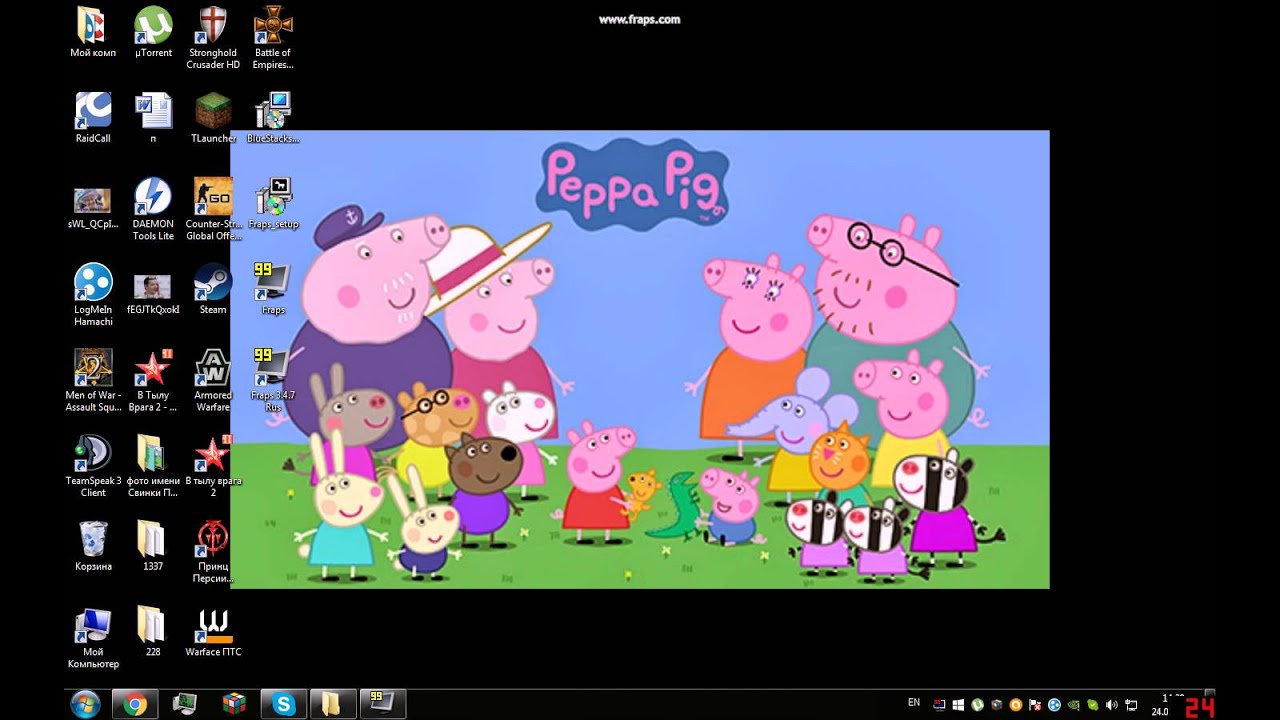Open the µTorrent desktop shortcut
The height and width of the screenshot is (720, 1280).
(x=153, y=26)
